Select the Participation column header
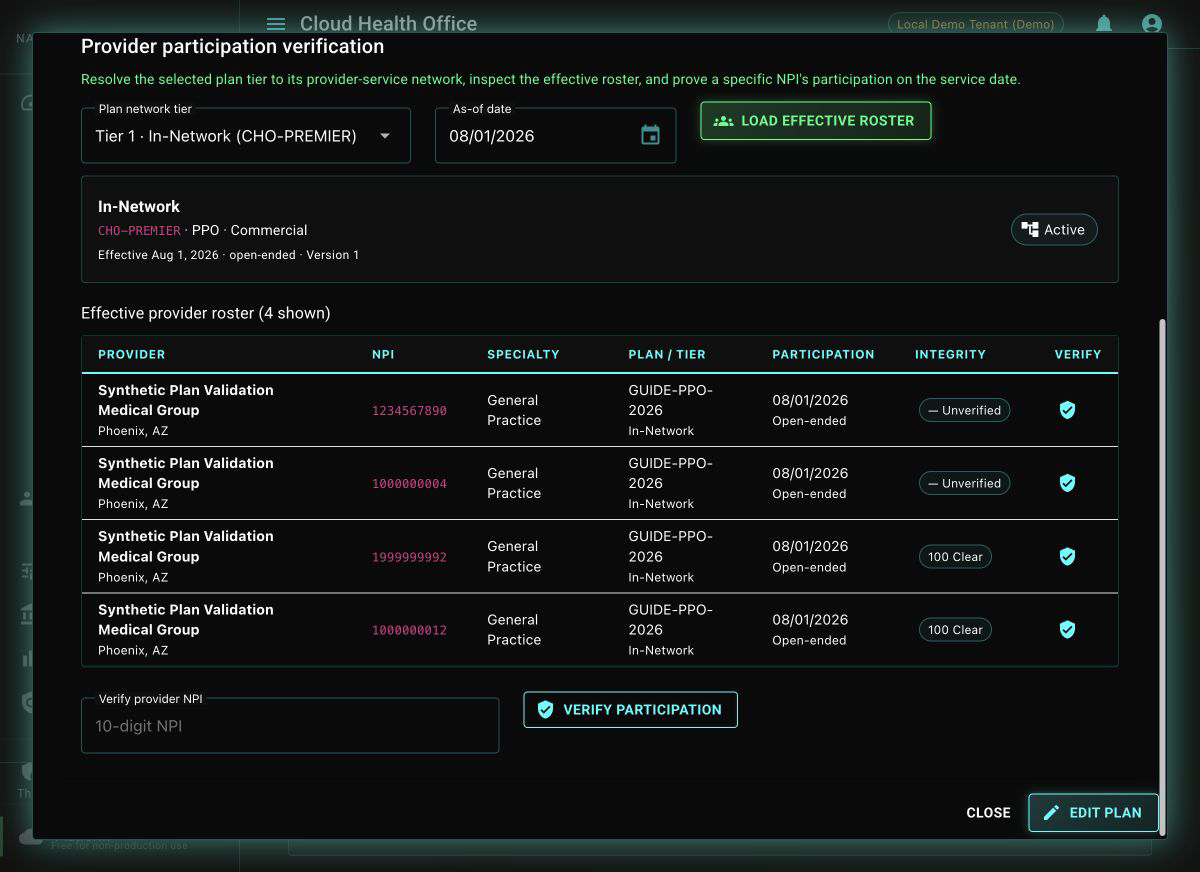 coord(823,354)
